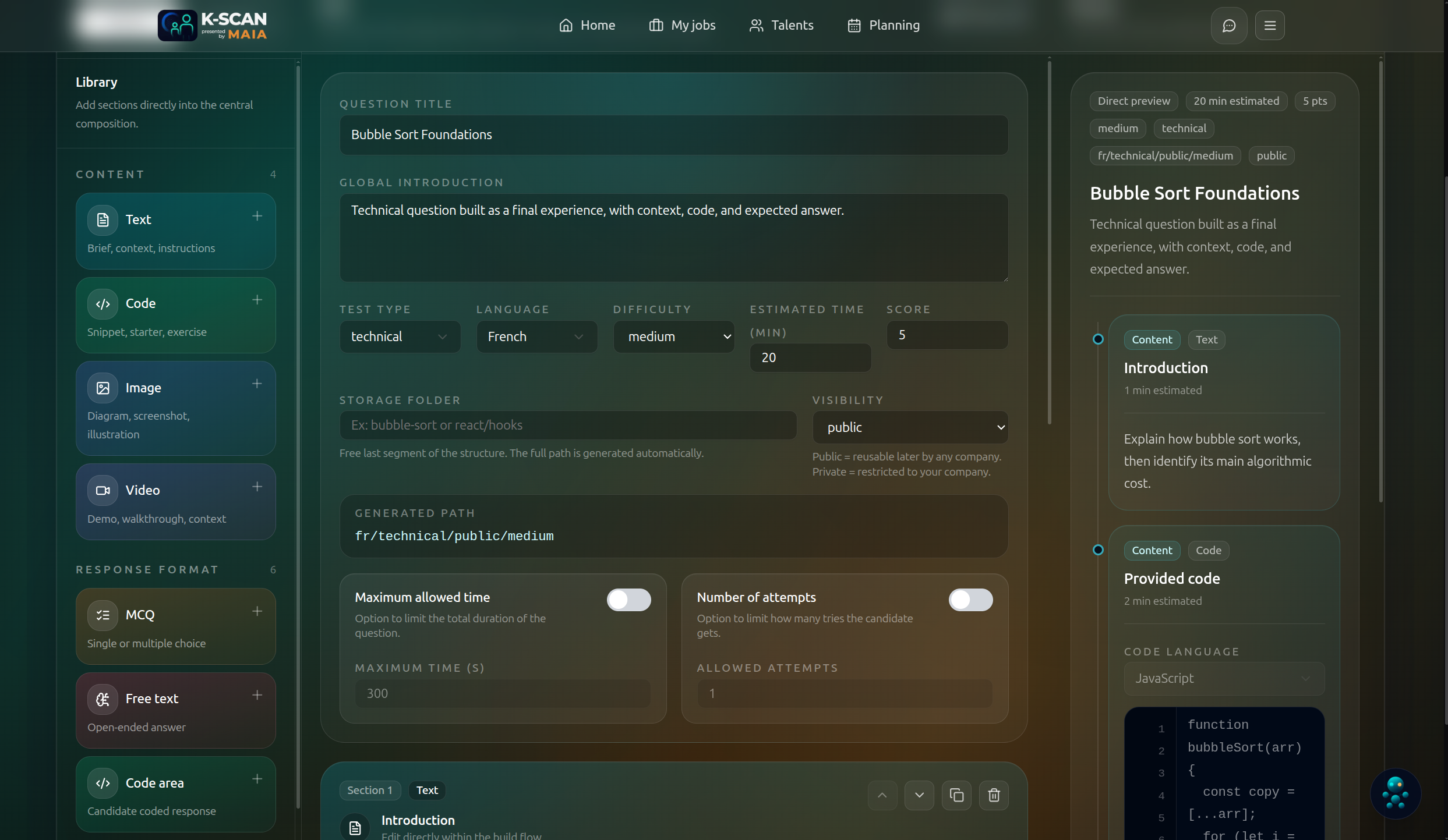This screenshot has width=1448, height=840.
Task: Open the MAIA assistant bot icon
Action: point(1395,793)
